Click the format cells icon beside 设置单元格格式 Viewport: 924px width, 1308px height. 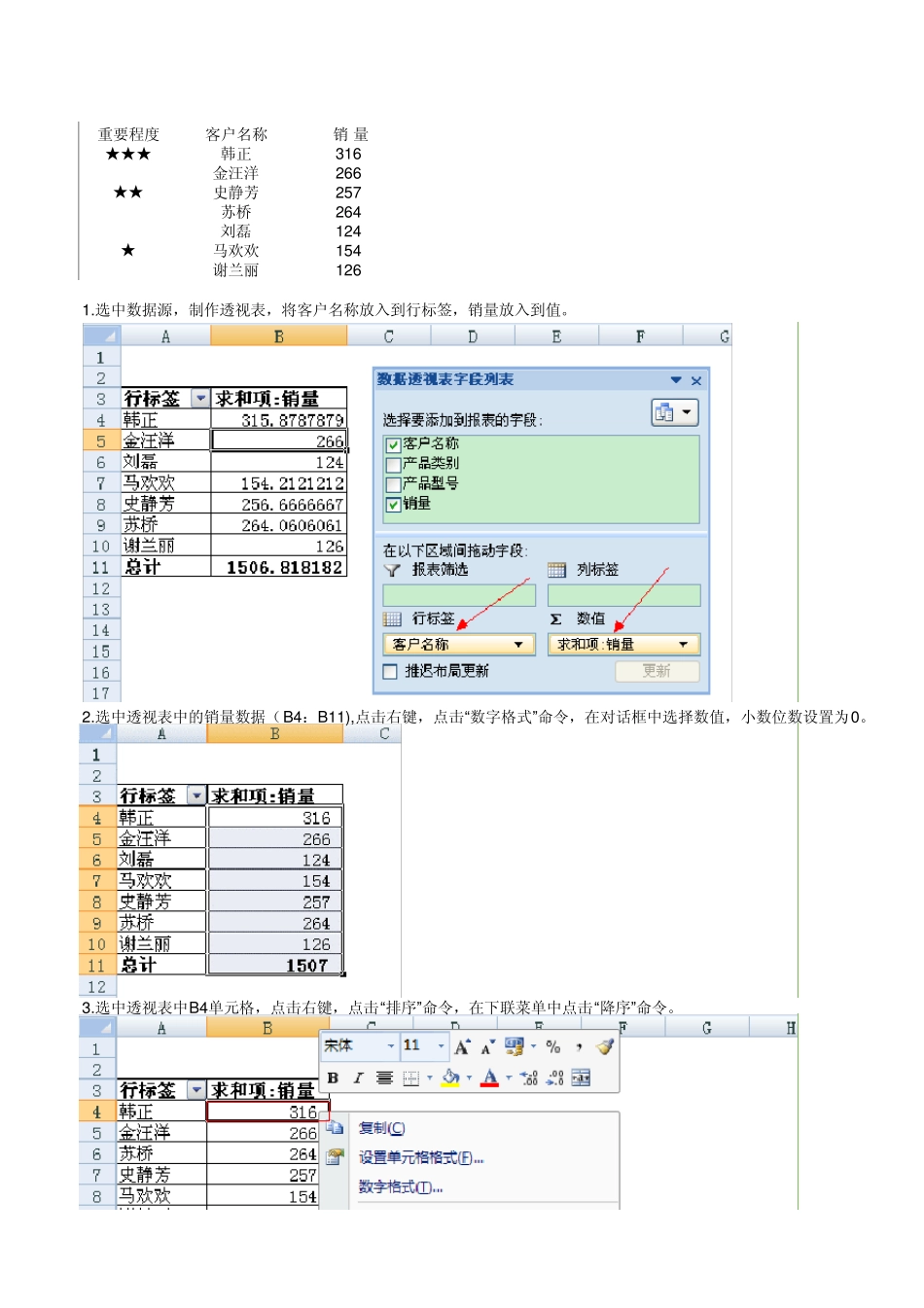tap(336, 1157)
